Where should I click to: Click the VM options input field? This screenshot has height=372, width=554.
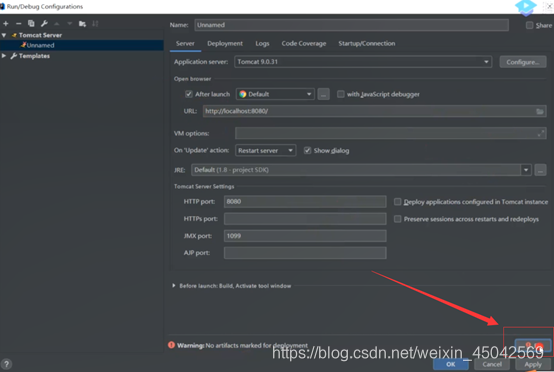click(390, 134)
